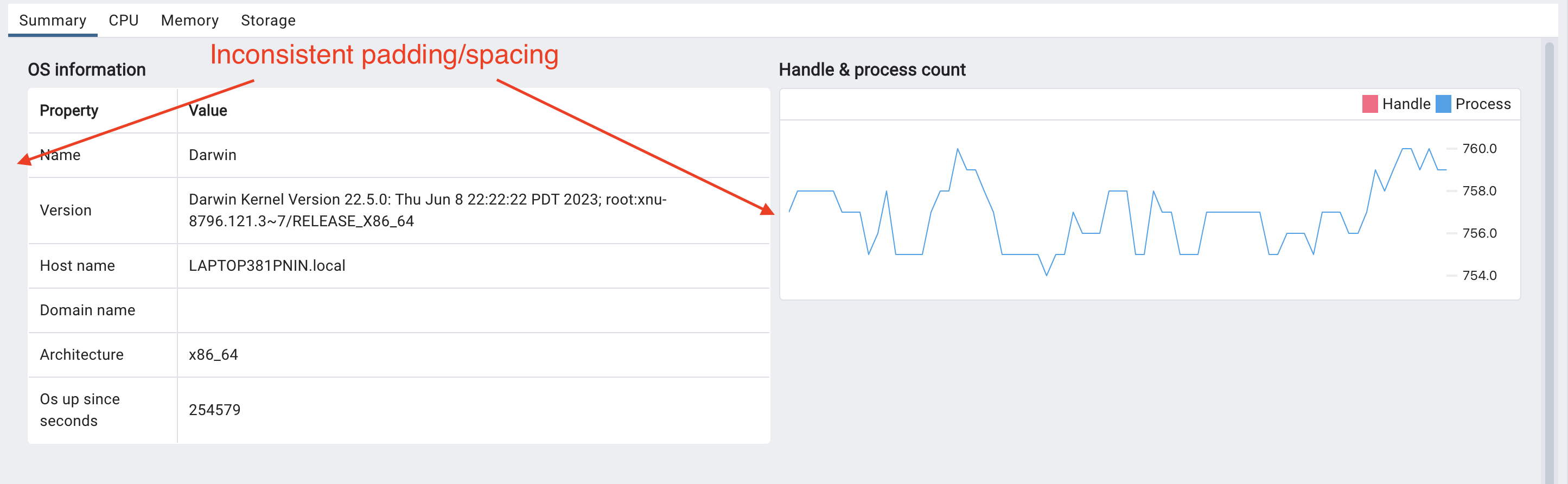Click the pink Handle legend swatch
Viewport: 1568px width, 484px height.
point(1369,104)
